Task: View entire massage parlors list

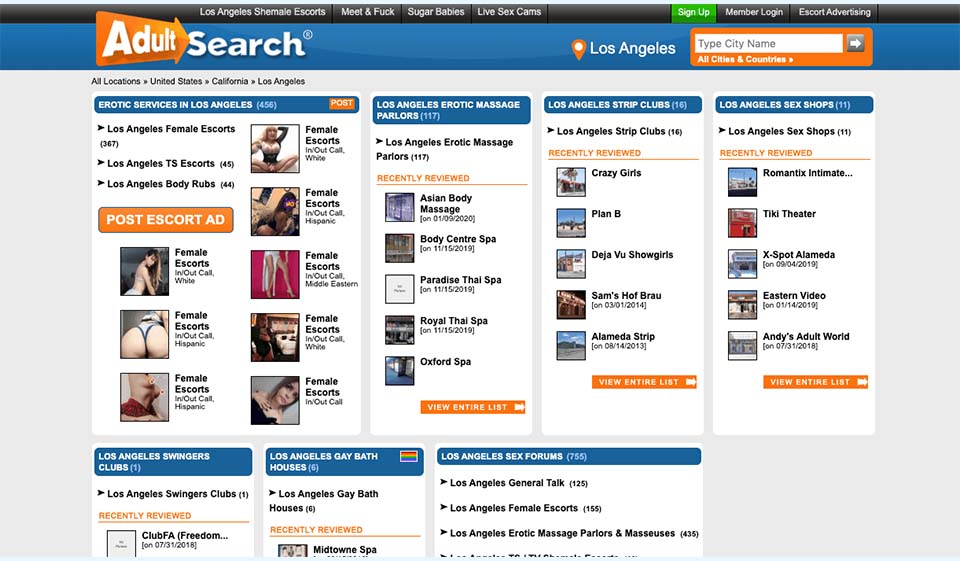Action: coord(473,407)
